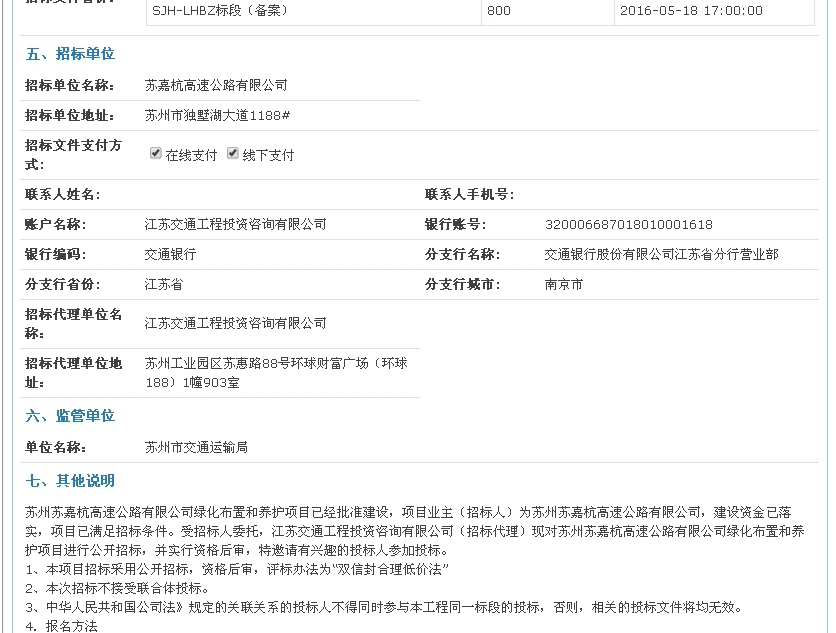Click note 2 本次招标不接受联合体投标
Screen dimensions: 836x633
click(x=117, y=588)
